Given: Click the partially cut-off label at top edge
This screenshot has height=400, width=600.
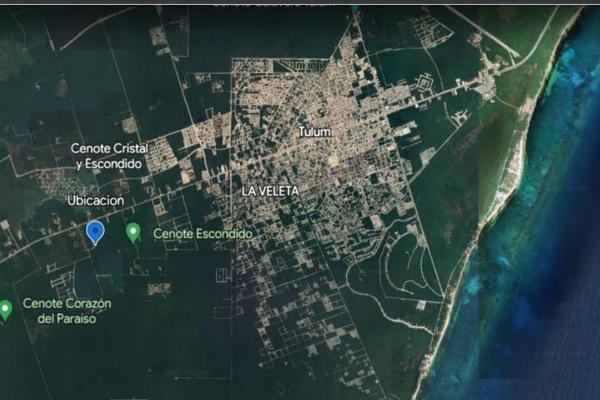Looking at the screenshot, I should (270, 4).
